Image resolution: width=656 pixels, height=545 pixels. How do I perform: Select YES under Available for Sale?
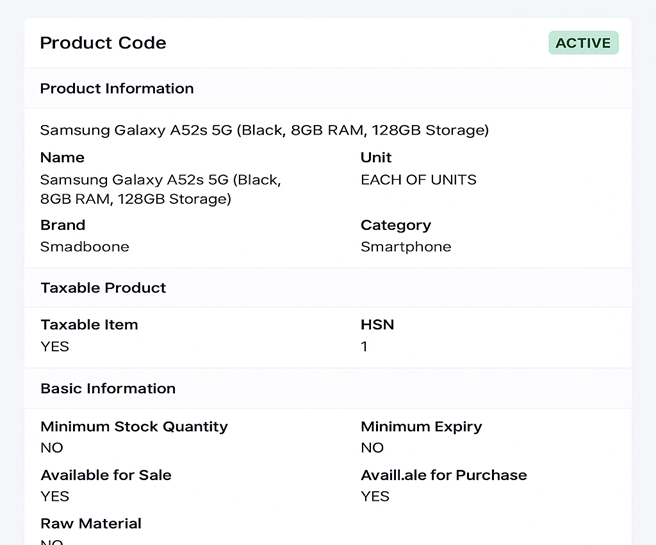point(55,496)
